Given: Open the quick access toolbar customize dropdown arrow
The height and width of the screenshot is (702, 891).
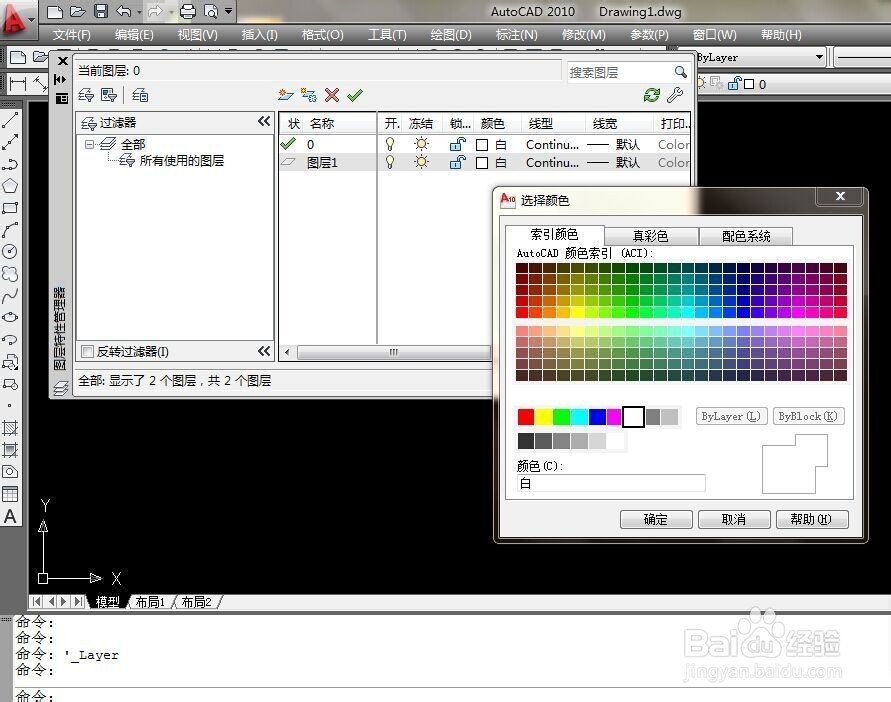Looking at the screenshot, I should 228,11.
